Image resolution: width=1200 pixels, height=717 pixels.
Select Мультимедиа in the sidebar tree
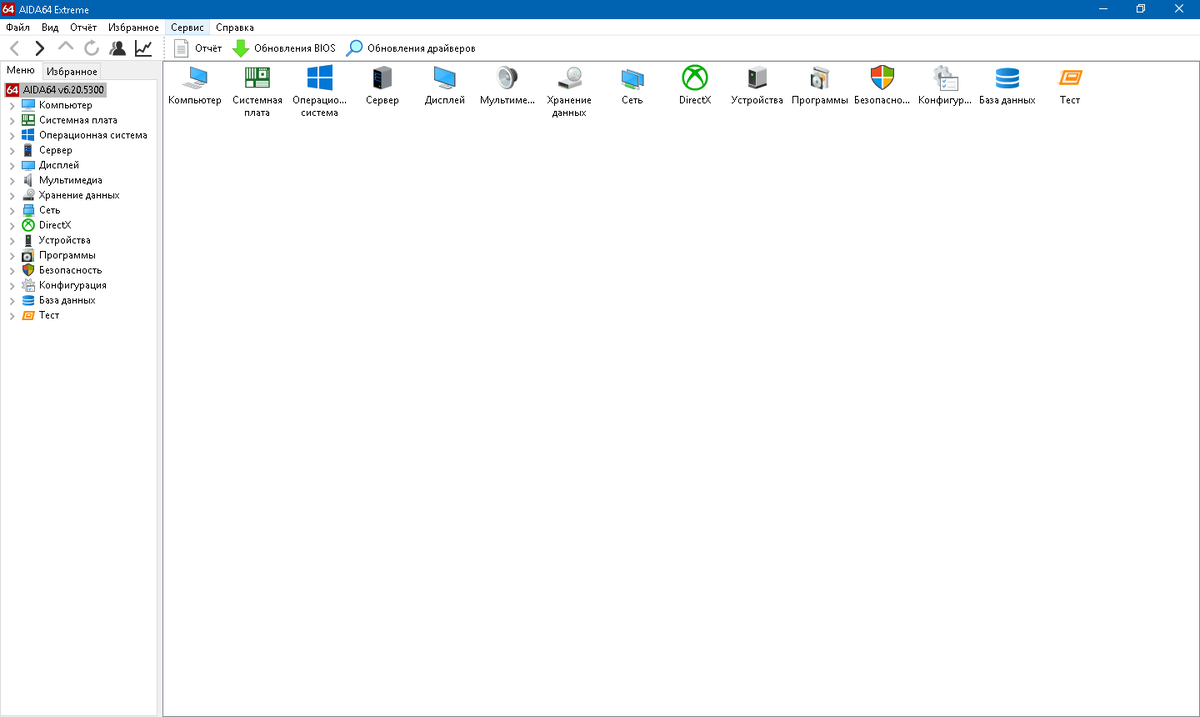click(70, 180)
